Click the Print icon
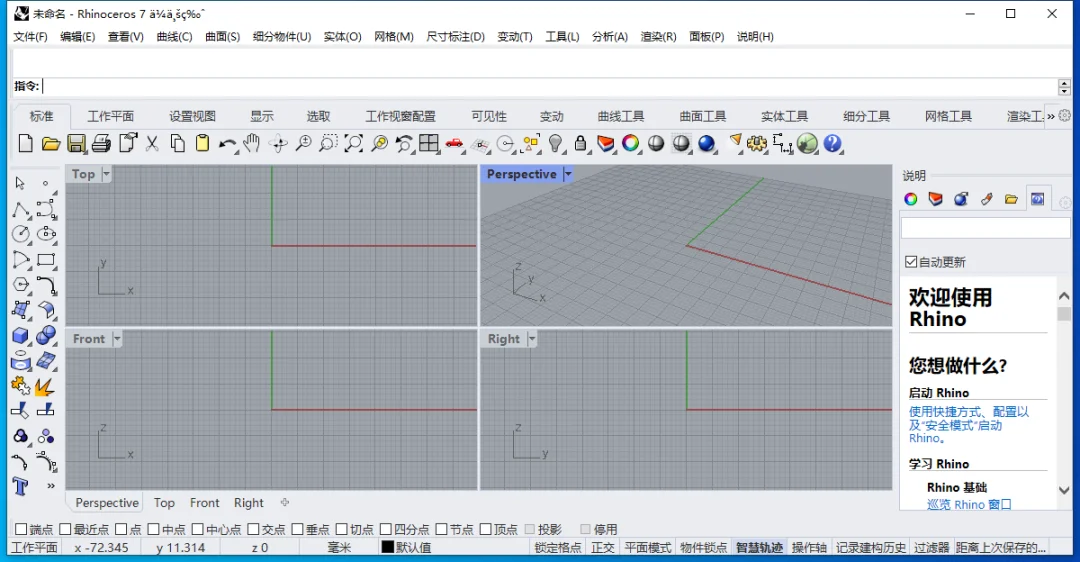The image size is (1080, 562). tap(101, 143)
